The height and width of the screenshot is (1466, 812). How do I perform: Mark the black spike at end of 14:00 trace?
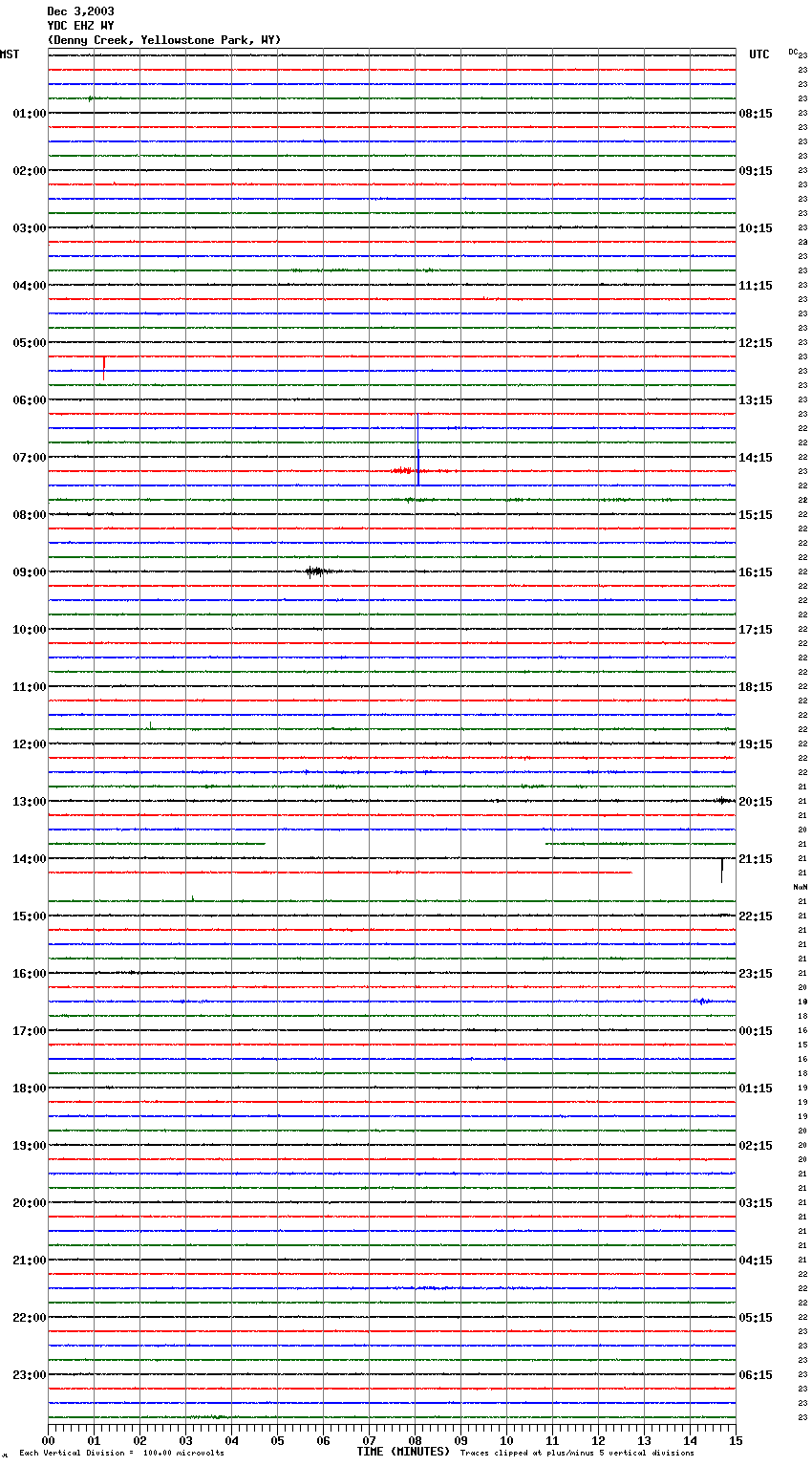coord(722,870)
